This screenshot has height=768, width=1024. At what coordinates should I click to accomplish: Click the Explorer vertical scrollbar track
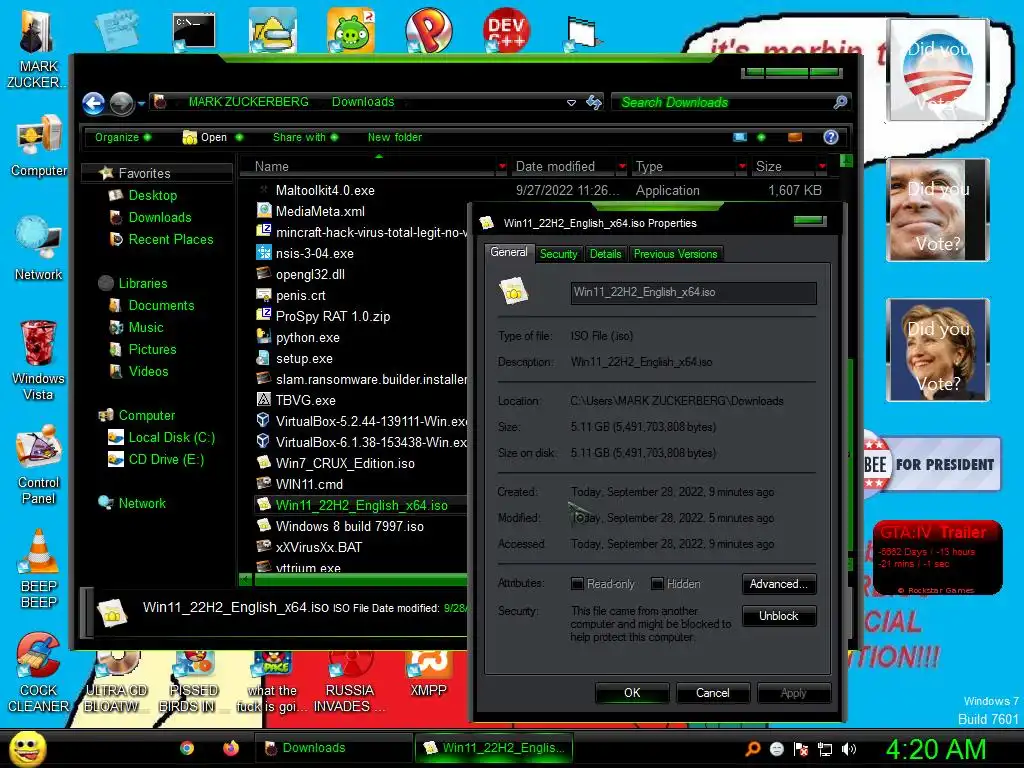(x=849, y=457)
